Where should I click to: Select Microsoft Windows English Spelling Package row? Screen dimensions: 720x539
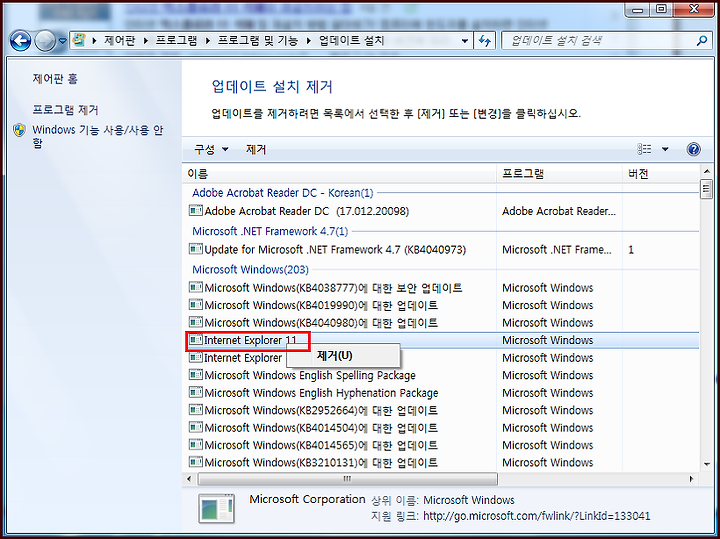click(x=443, y=375)
